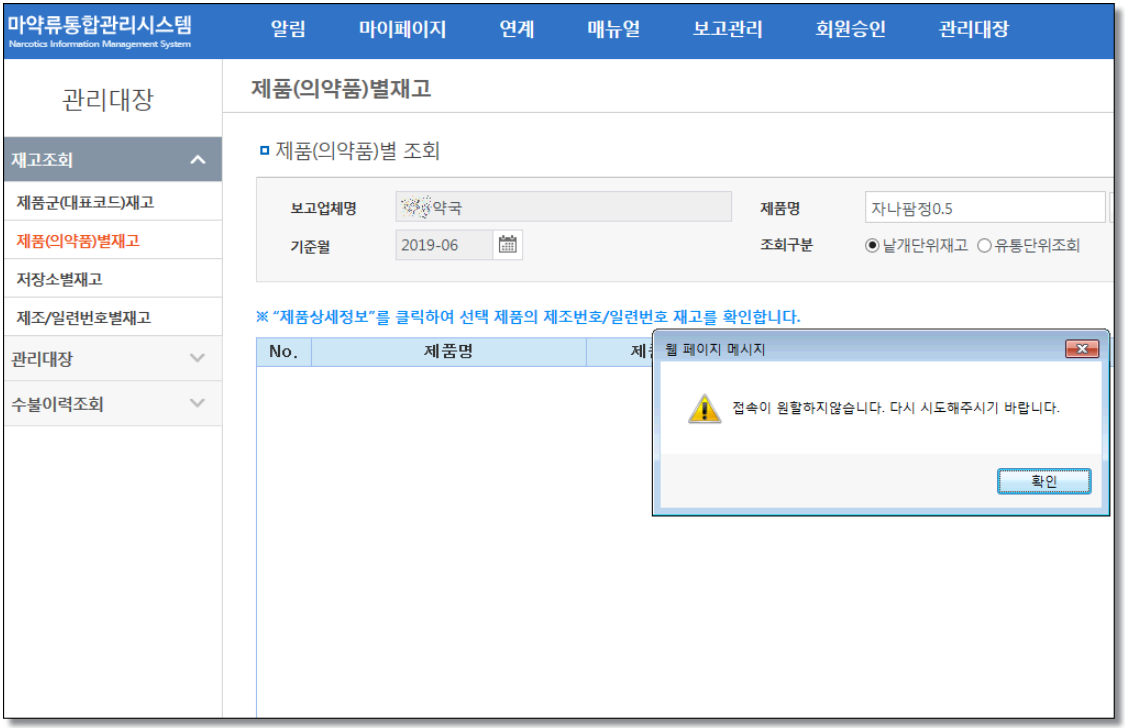Open the 연계 menu
Screen dimensions: 1125x728
(516, 30)
